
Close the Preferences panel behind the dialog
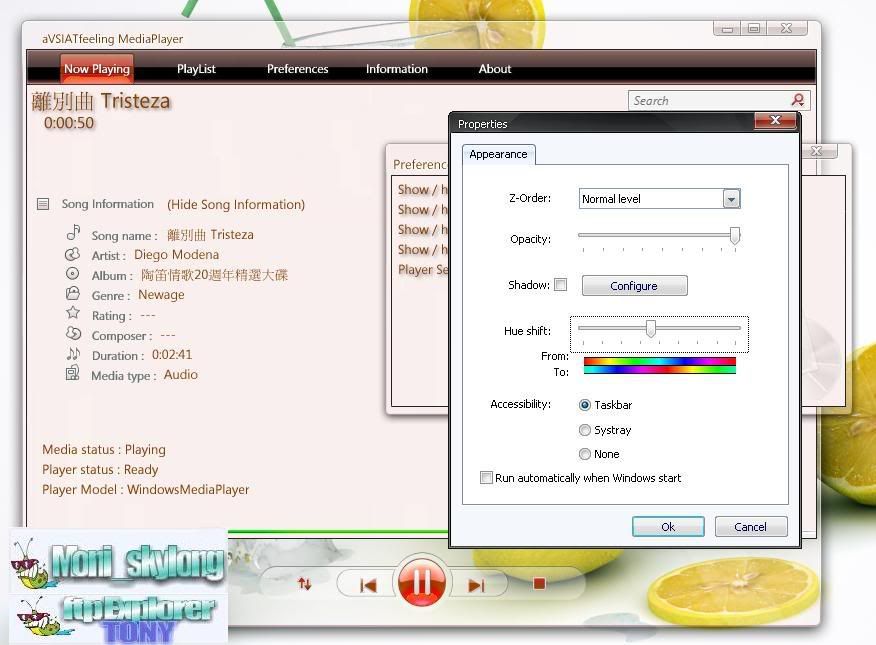point(816,151)
